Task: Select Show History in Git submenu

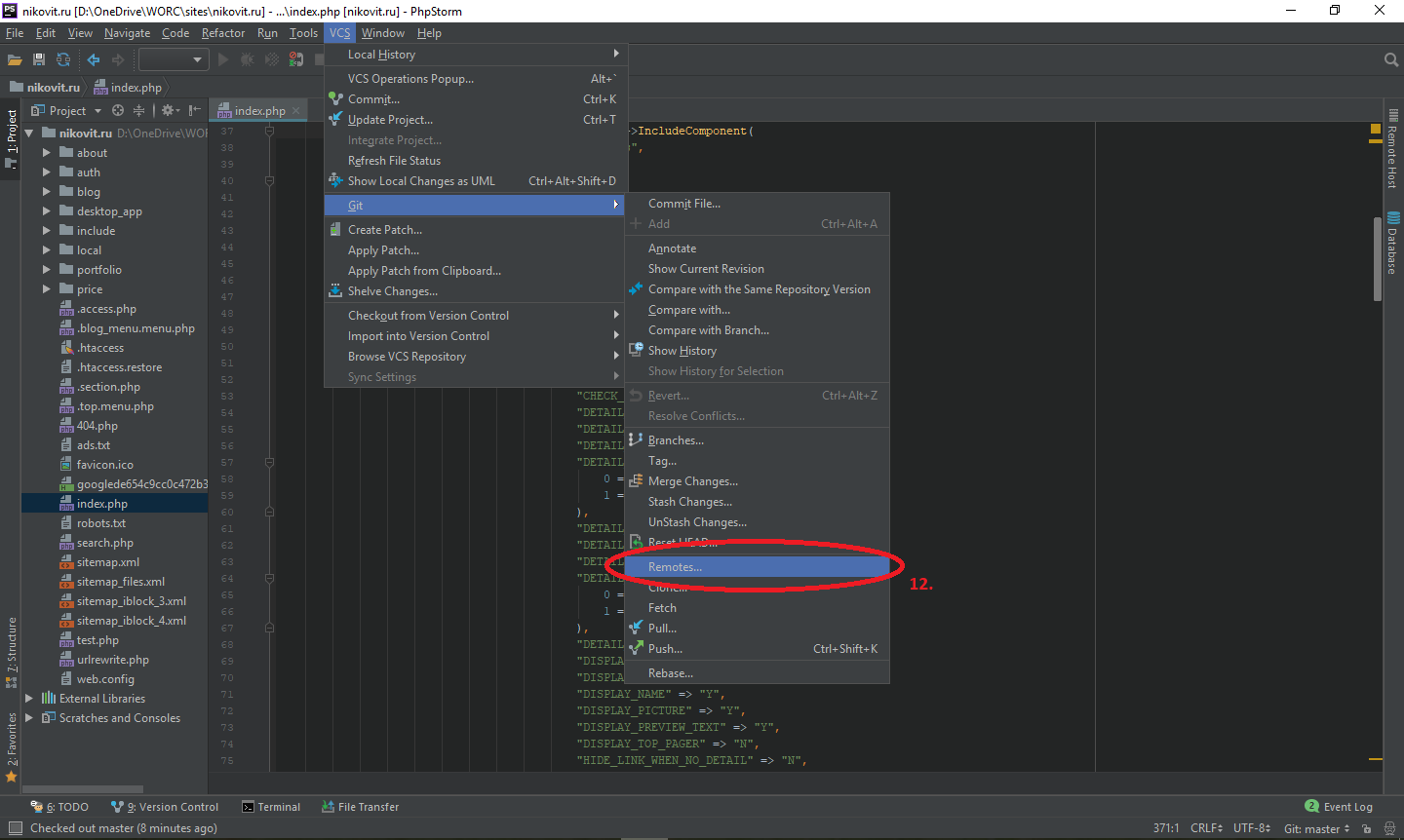Action: click(x=757, y=351)
